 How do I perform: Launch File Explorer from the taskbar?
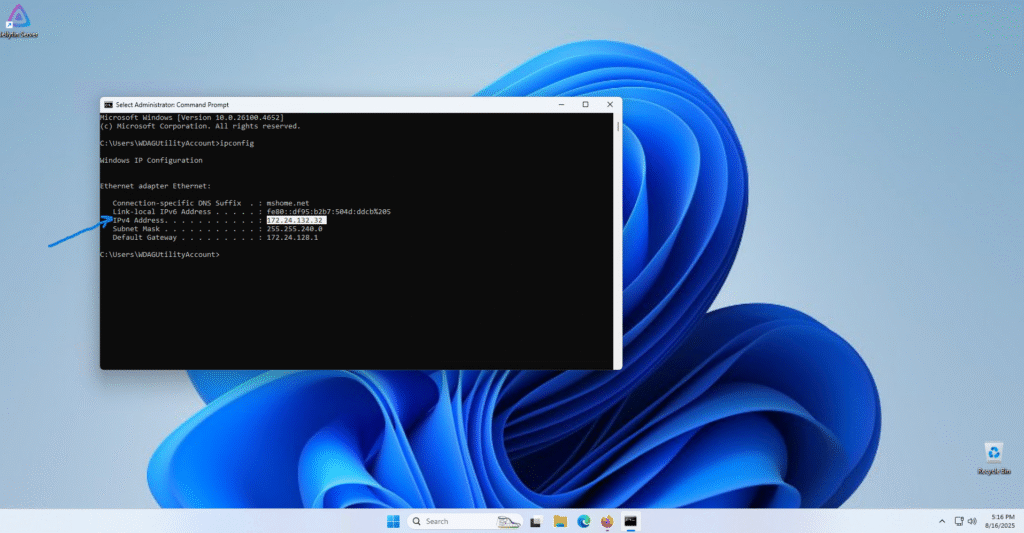tap(560, 521)
